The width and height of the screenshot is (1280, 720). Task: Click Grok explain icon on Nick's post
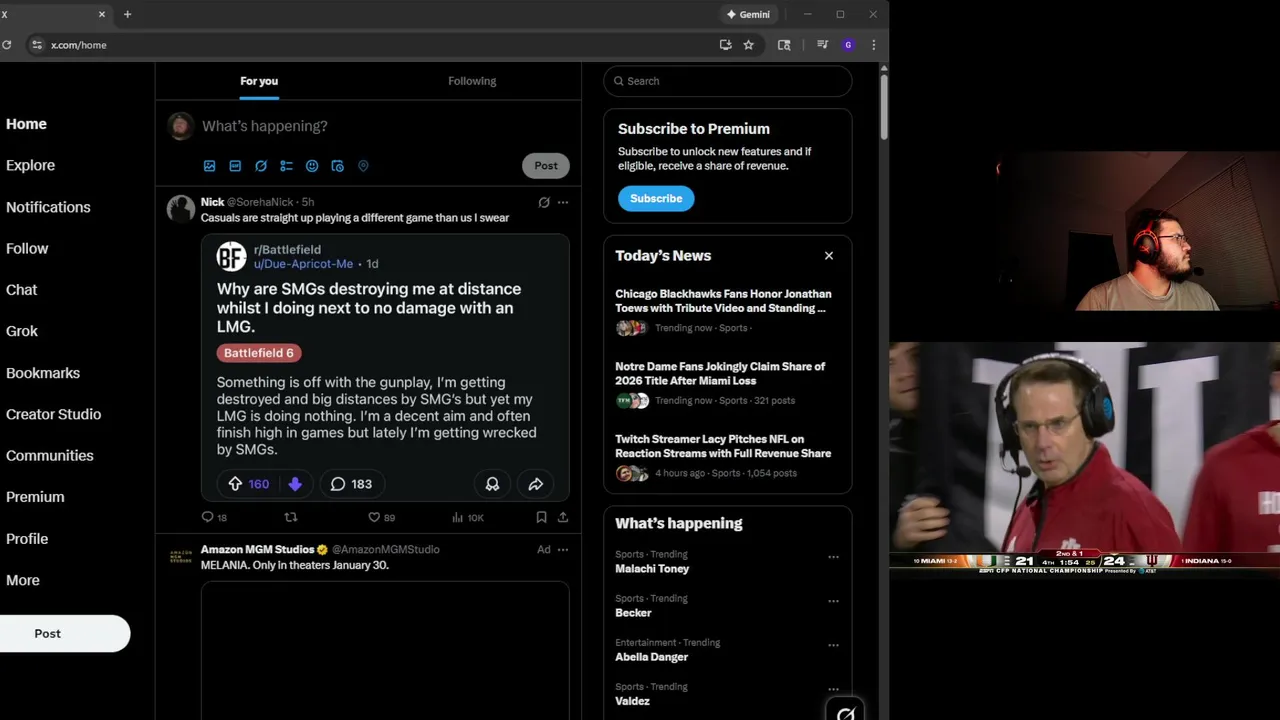(544, 202)
